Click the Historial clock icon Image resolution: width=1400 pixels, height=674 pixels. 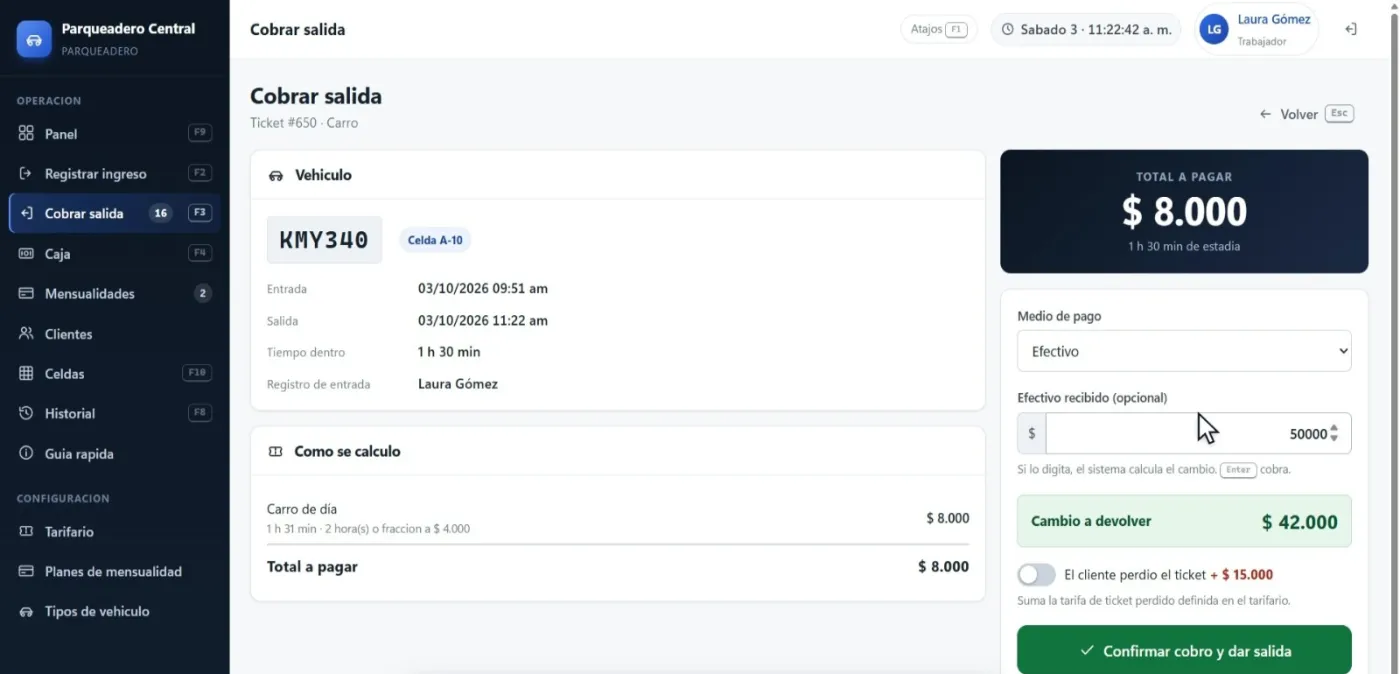coord(26,413)
